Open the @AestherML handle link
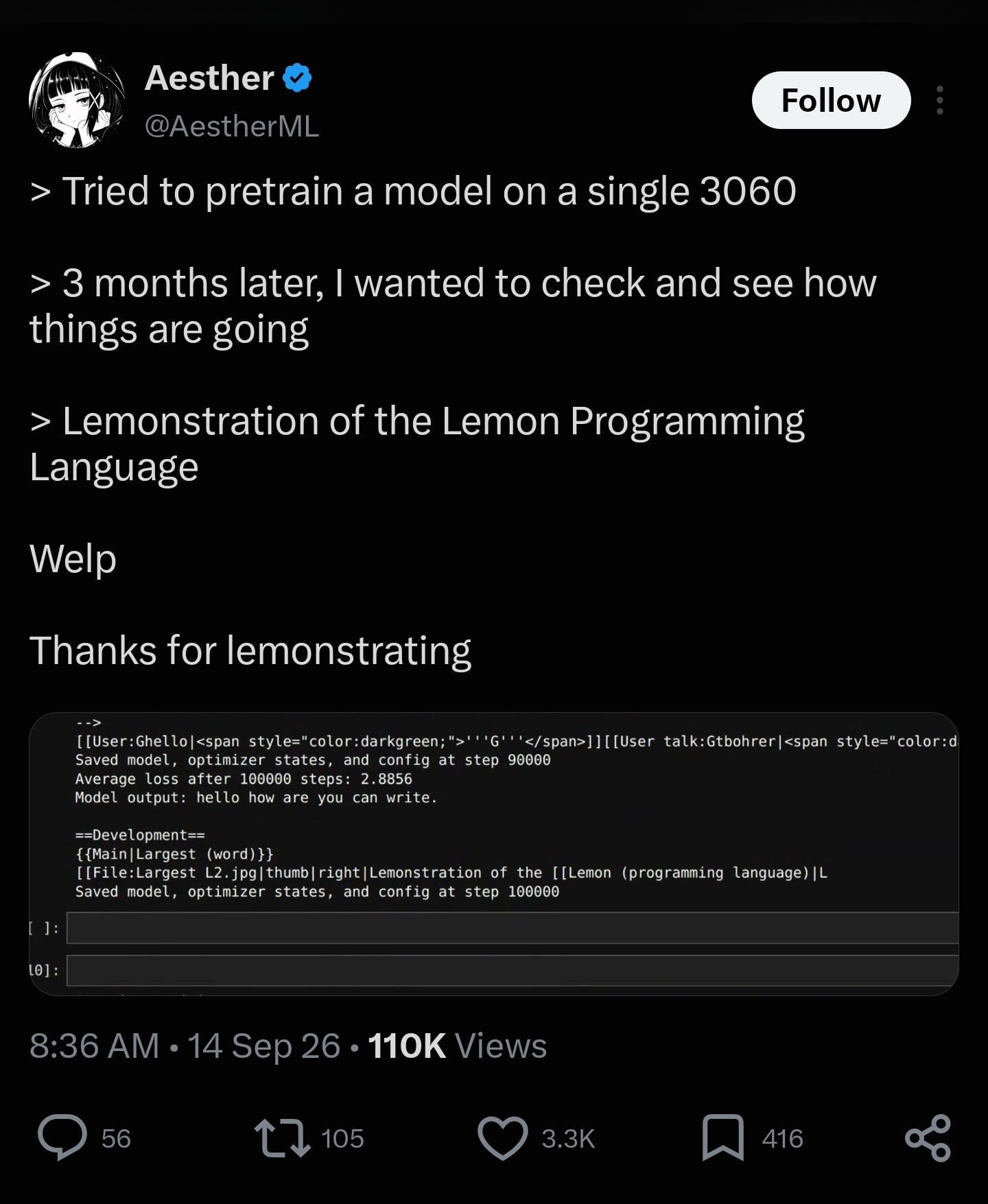This screenshot has height=1204, width=988. pyautogui.click(x=232, y=126)
